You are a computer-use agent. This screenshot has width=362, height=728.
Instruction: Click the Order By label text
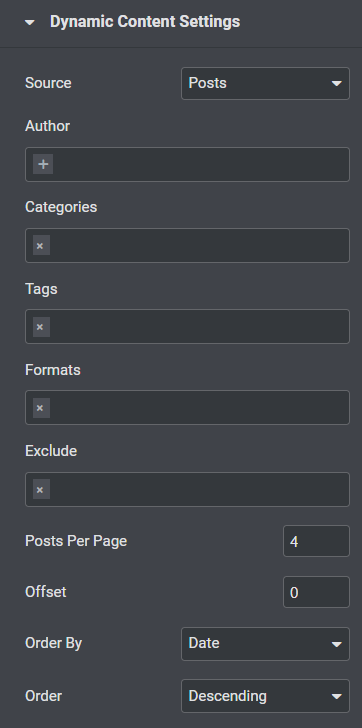[53, 643]
